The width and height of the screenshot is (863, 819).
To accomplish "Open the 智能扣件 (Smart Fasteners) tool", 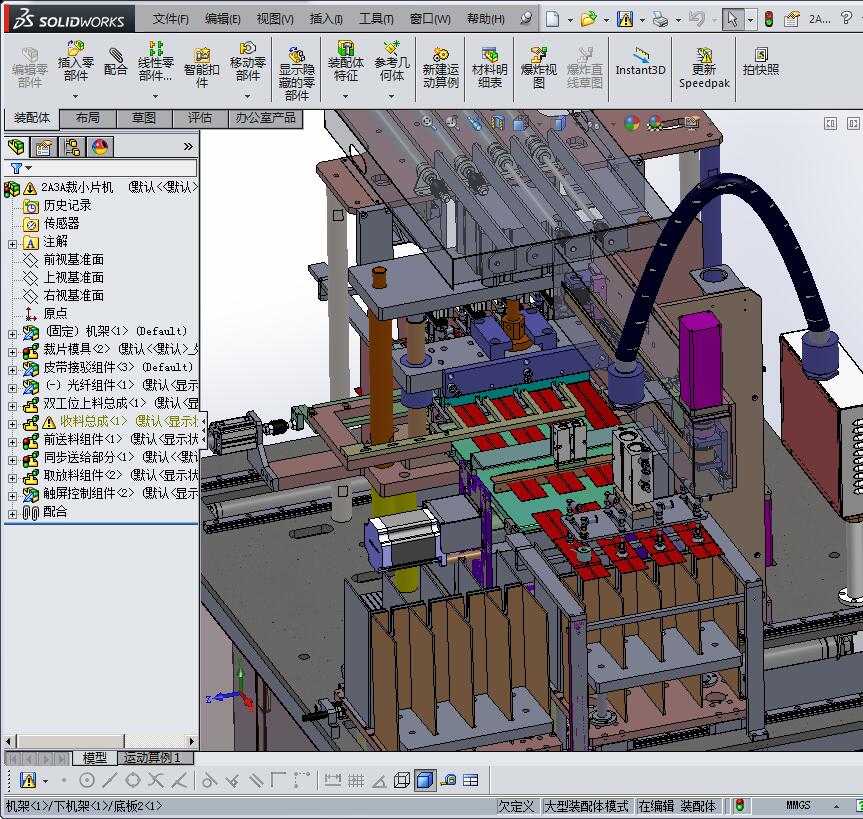I will [x=202, y=62].
